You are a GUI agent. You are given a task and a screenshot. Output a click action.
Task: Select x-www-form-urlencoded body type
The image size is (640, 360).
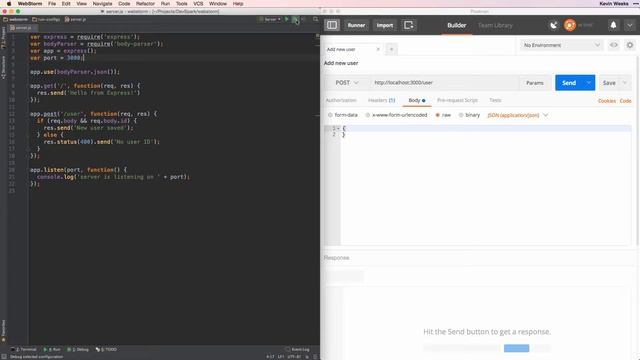(396, 115)
